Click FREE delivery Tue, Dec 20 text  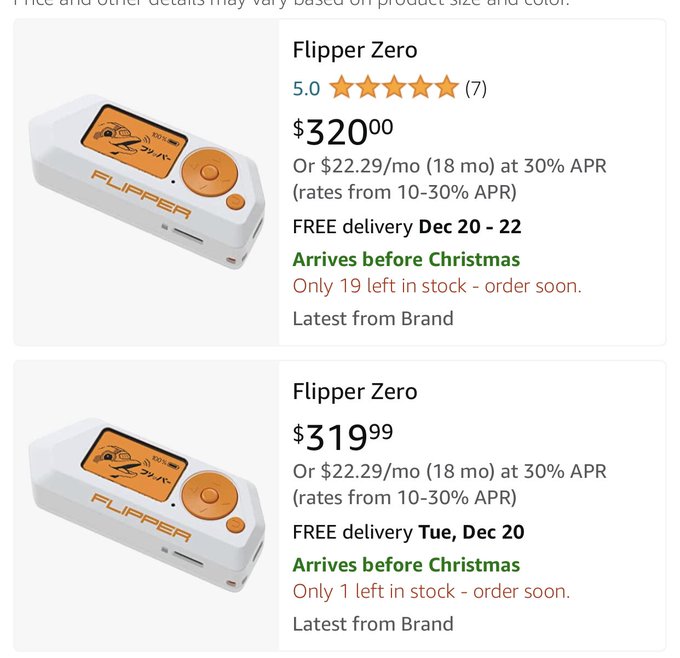point(408,531)
